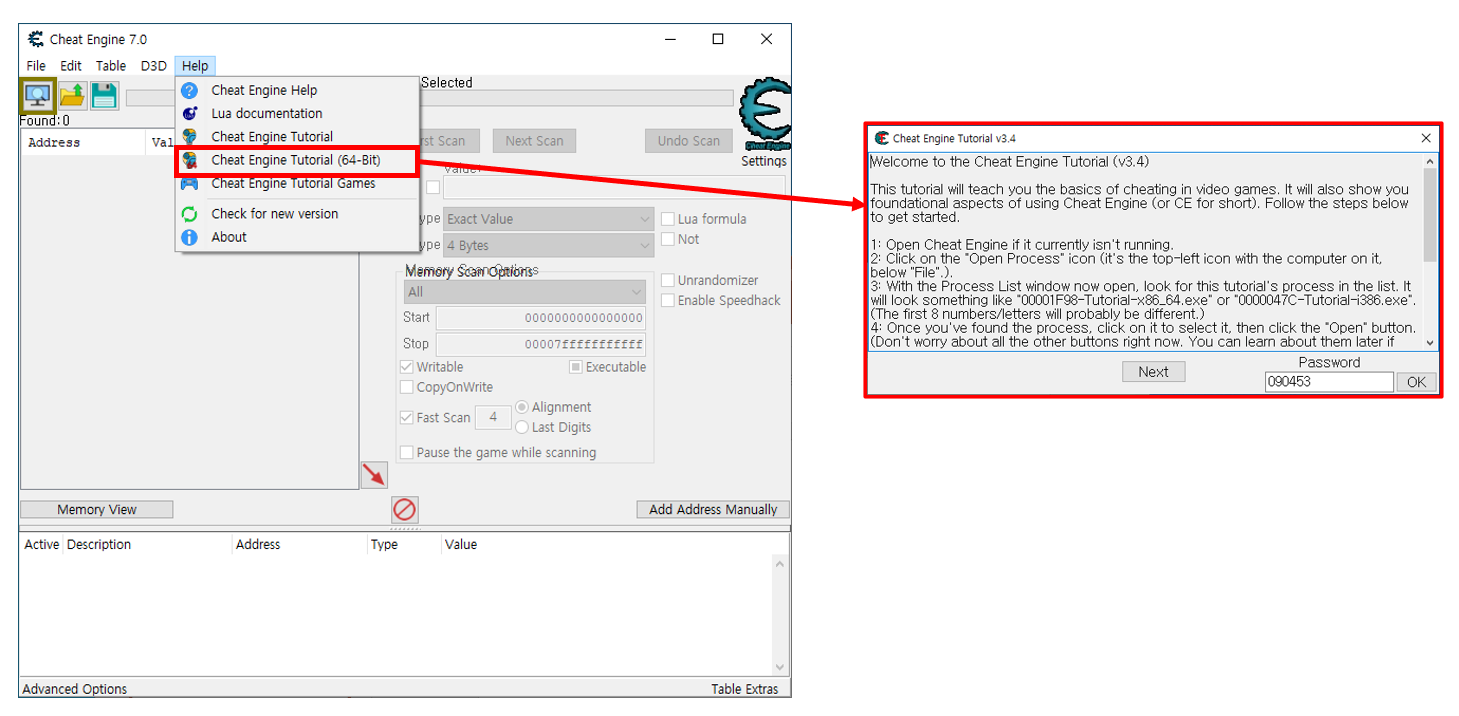
Task: Click the Address column header in found list
Action: click(x=54, y=143)
